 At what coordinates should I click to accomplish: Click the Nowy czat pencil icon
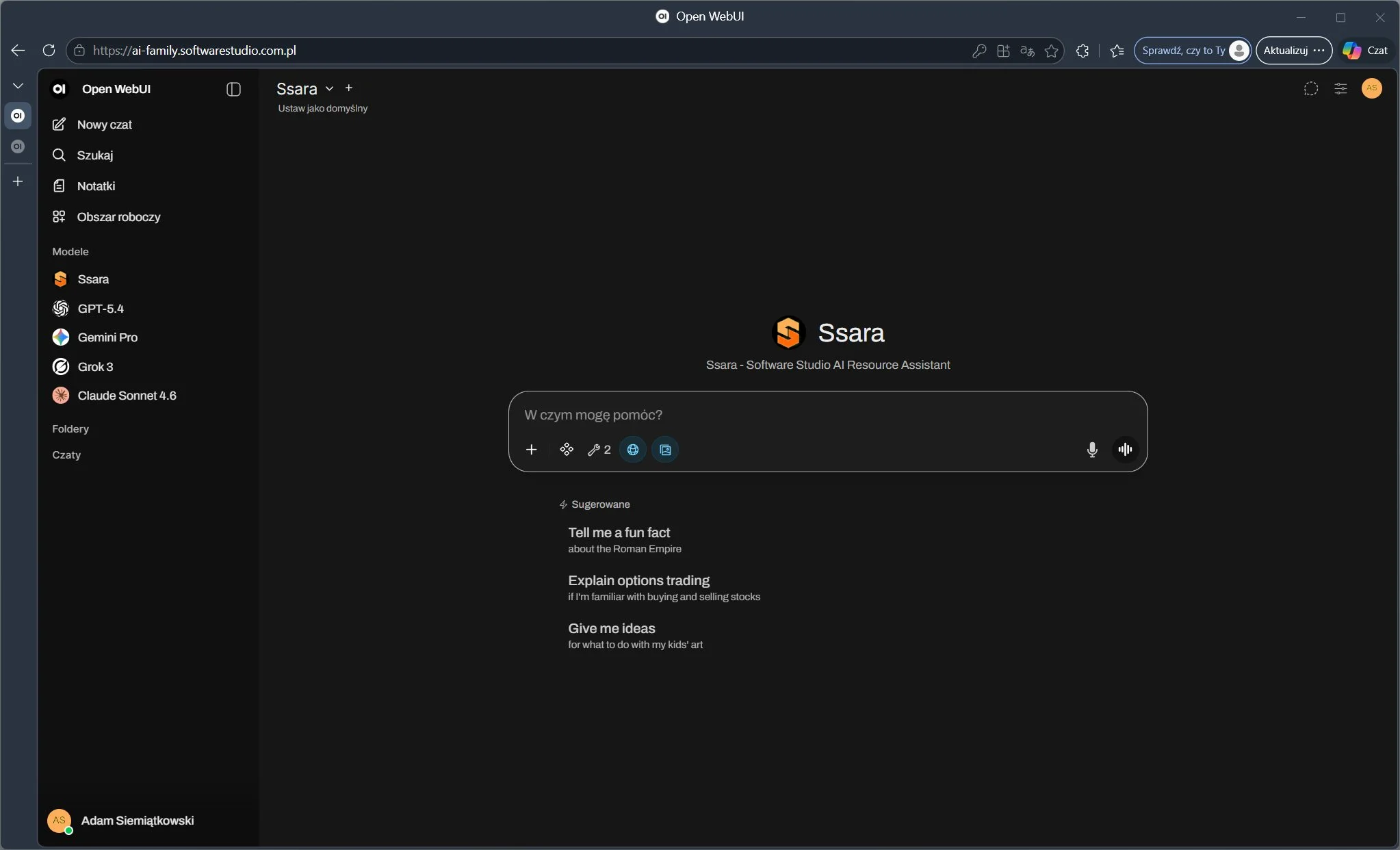[60, 125]
